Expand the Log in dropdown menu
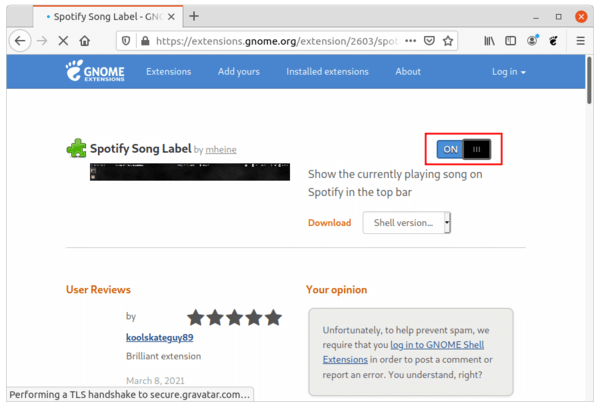This screenshot has width=600, height=408. [x=509, y=72]
